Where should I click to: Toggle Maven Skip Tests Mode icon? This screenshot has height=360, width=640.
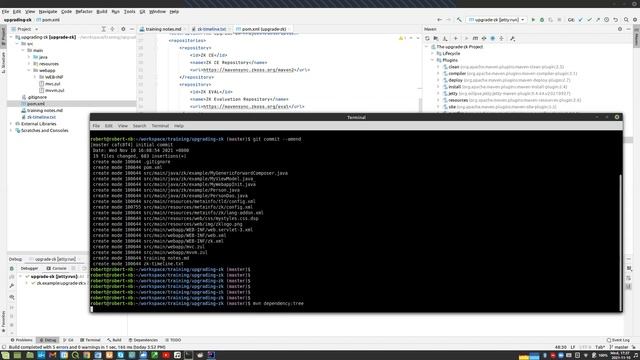[x=493, y=38]
